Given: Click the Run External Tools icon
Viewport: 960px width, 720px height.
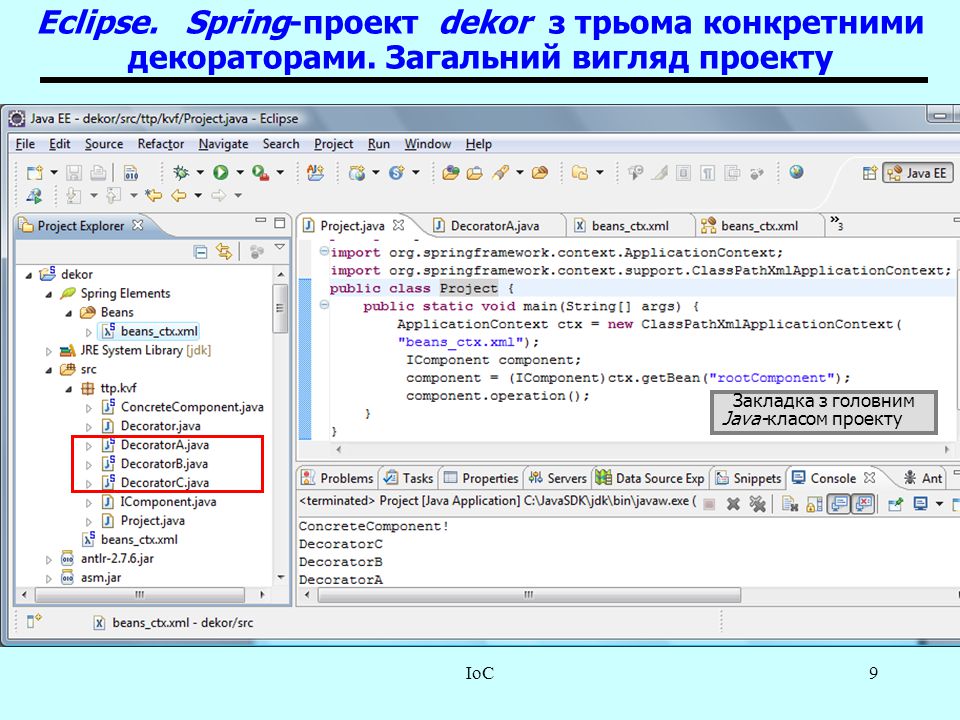Looking at the screenshot, I should [x=260, y=173].
